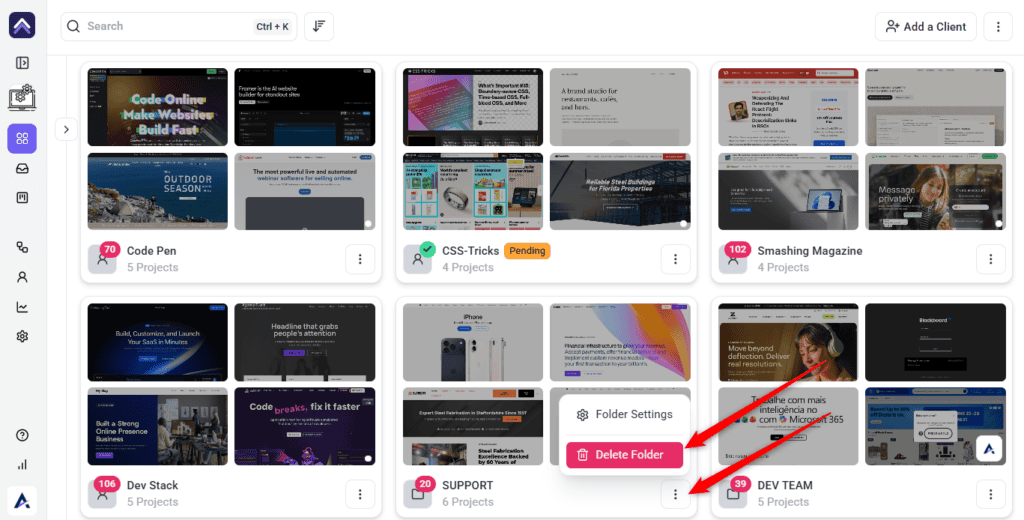Open the Reliable Steel Buildings thumbnail
Image resolution: width=1024 pixels, height=520 pixels.
[620, 191]
